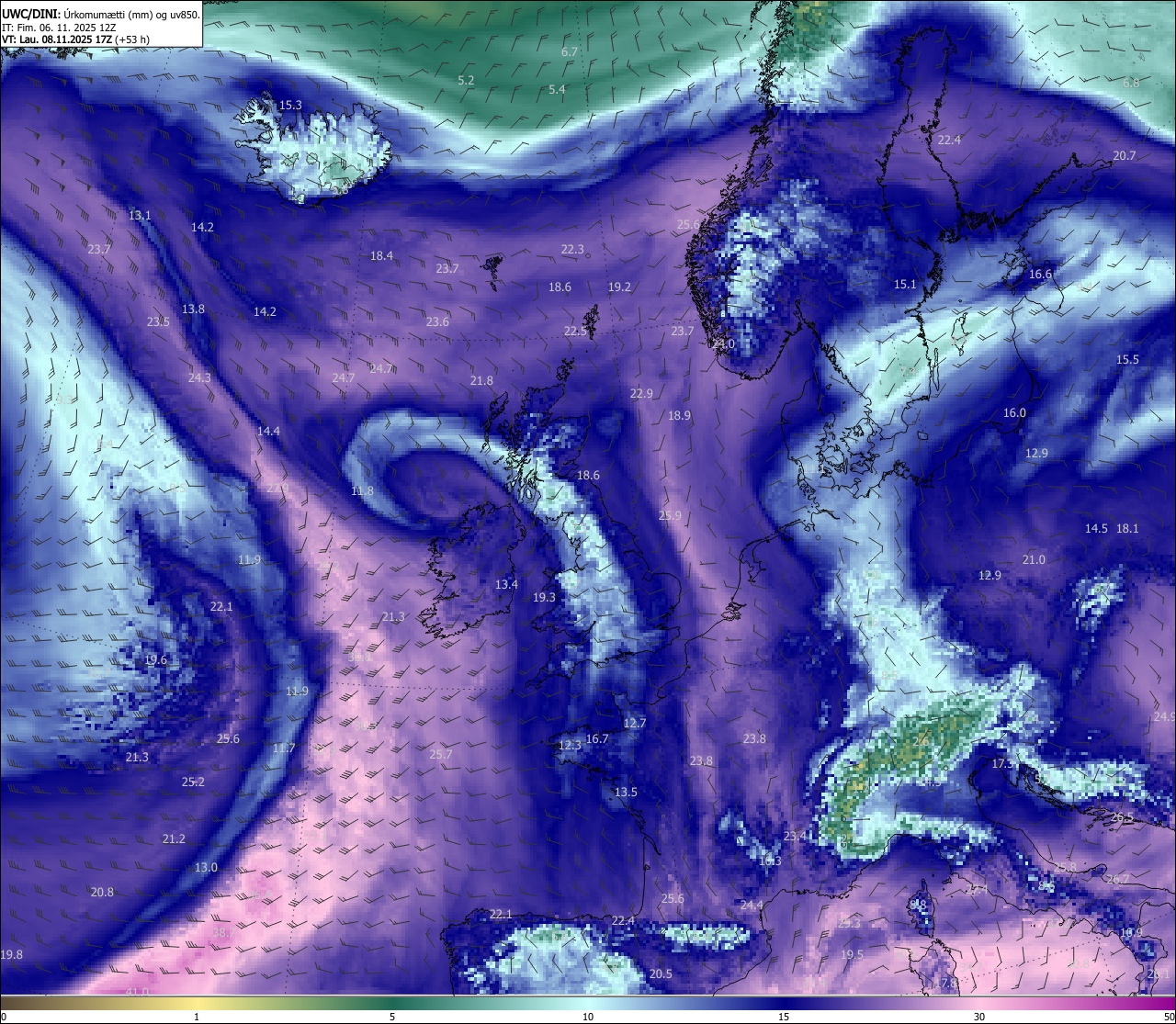1176x1024 pixels.
Task: Click the 0 tick on the color scale
Action: pos(4,1017)
